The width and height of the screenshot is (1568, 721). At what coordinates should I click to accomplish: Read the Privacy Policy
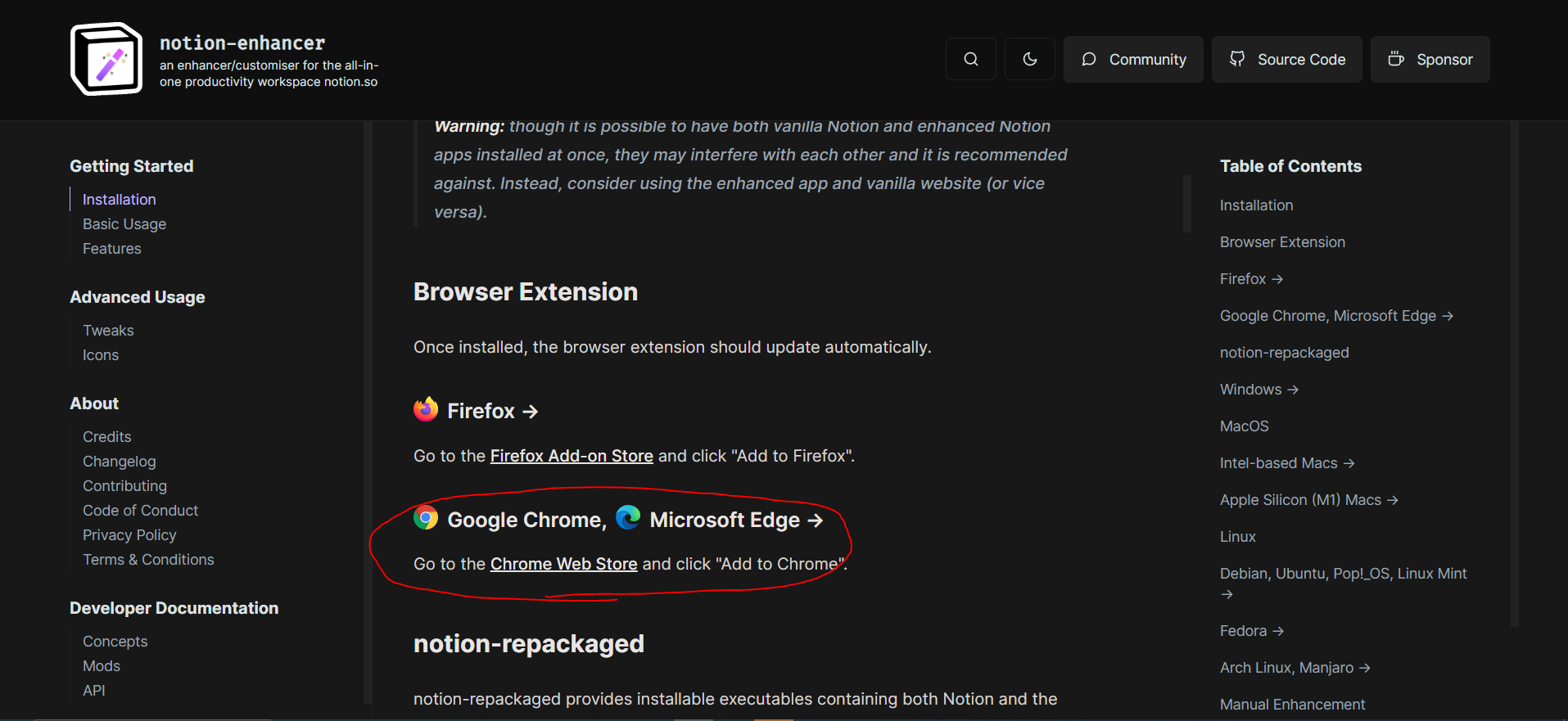coord(129,535)
